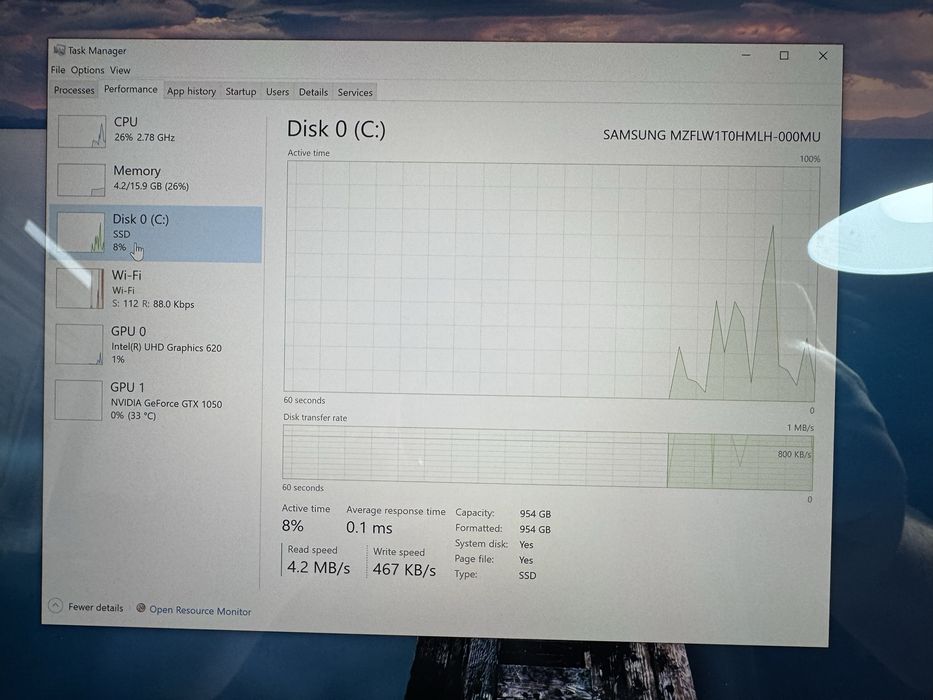Switch to the App history tab
The image size is (933, 700).
tap(191, 92)
